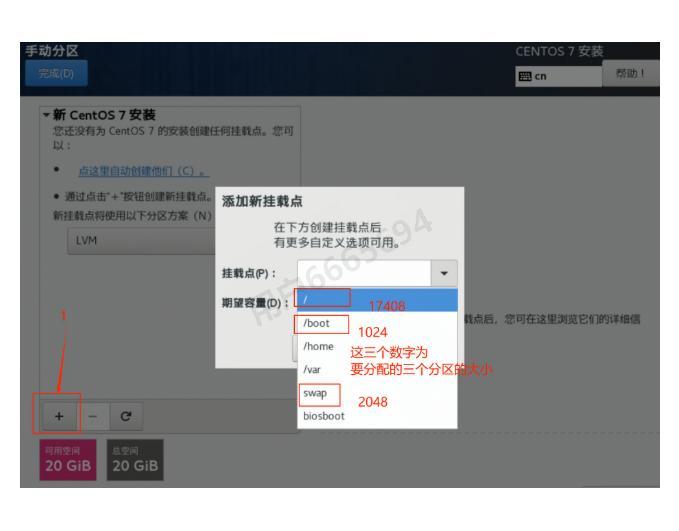Select the /home mount point option

tap(377, 346)
